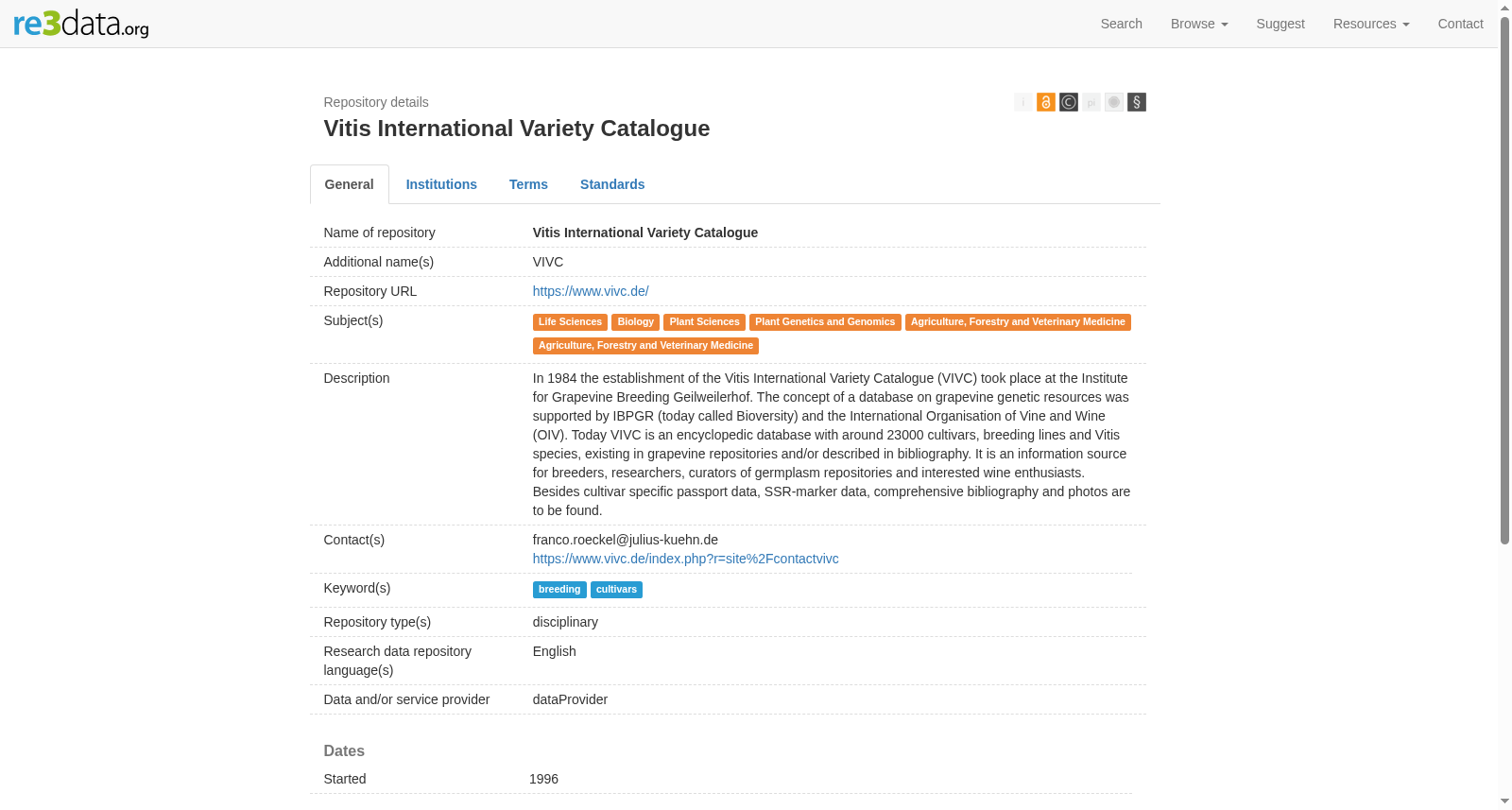
Task: Click the 'Data and/or service provider' label
Action: (406, 699)
